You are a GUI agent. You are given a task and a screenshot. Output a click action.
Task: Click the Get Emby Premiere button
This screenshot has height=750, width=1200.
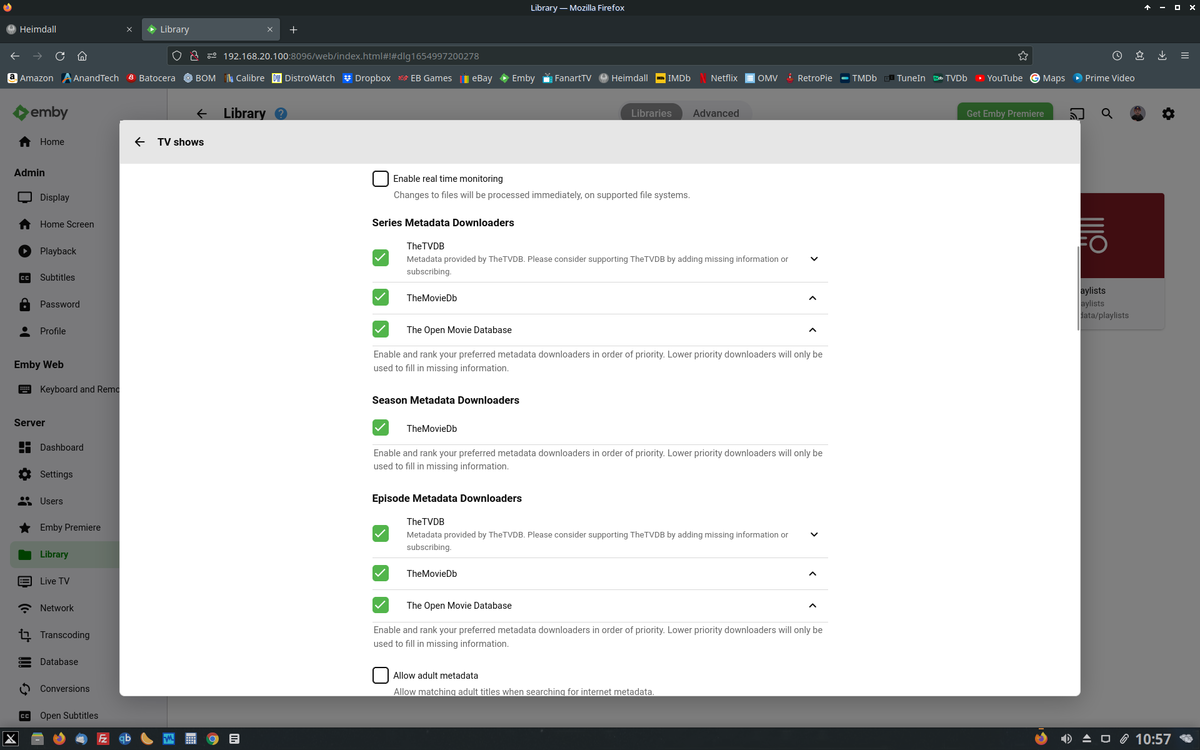click(1004, 113)
